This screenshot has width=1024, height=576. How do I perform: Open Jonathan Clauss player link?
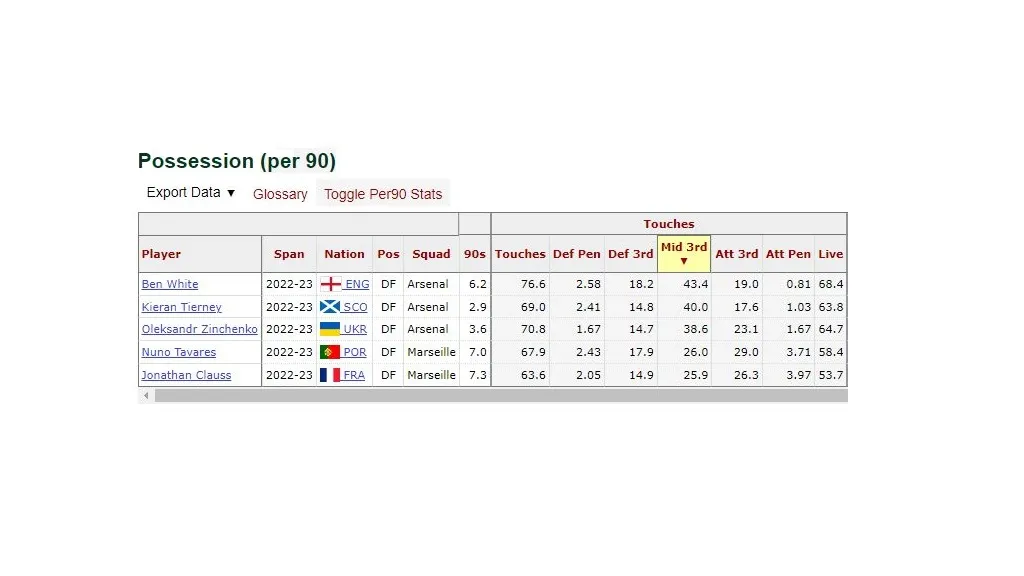[186, 375]
